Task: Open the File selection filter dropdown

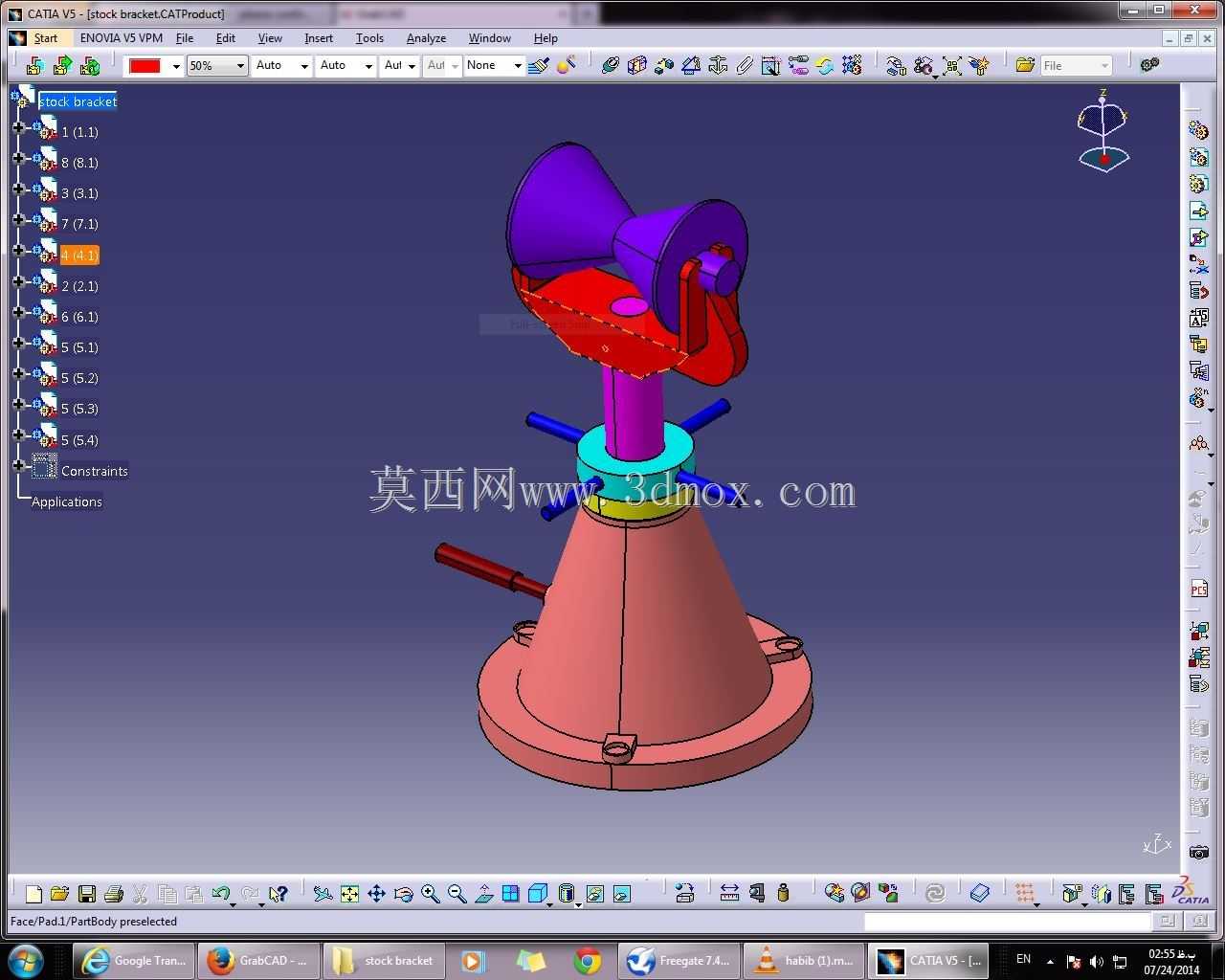Action: [1076, 65]
